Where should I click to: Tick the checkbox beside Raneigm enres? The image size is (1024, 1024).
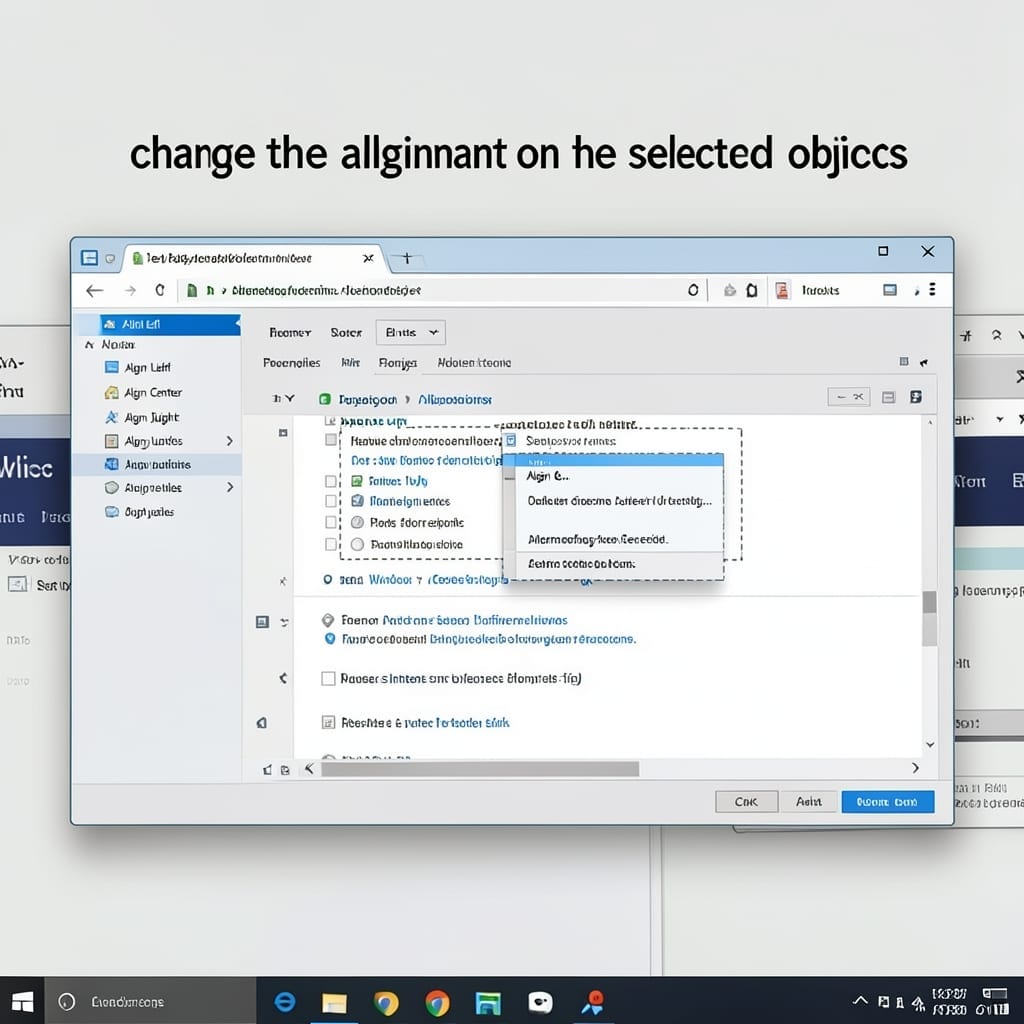[331, 501]
